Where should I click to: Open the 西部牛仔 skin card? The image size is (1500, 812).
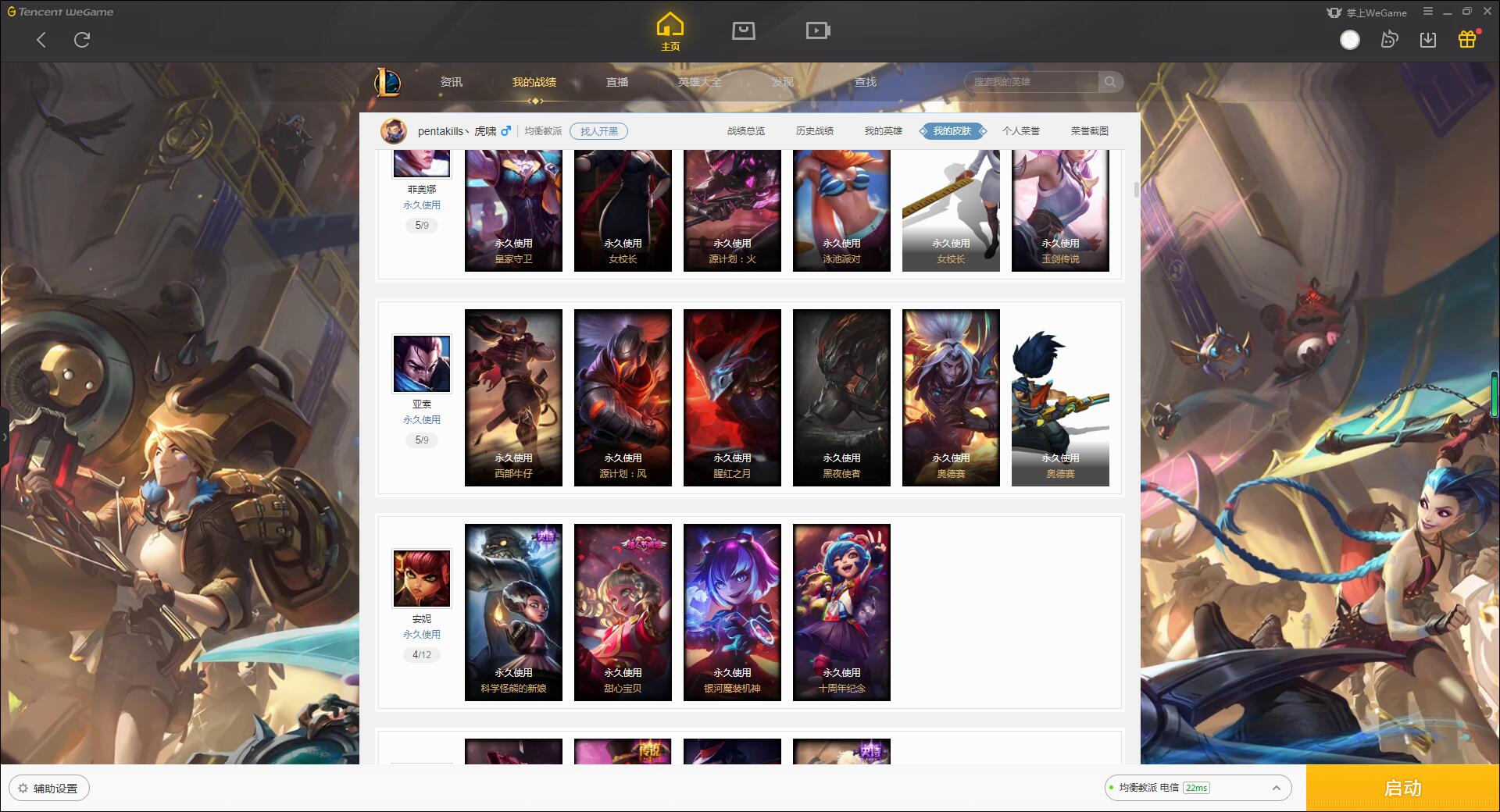click(x=513, y=398)
